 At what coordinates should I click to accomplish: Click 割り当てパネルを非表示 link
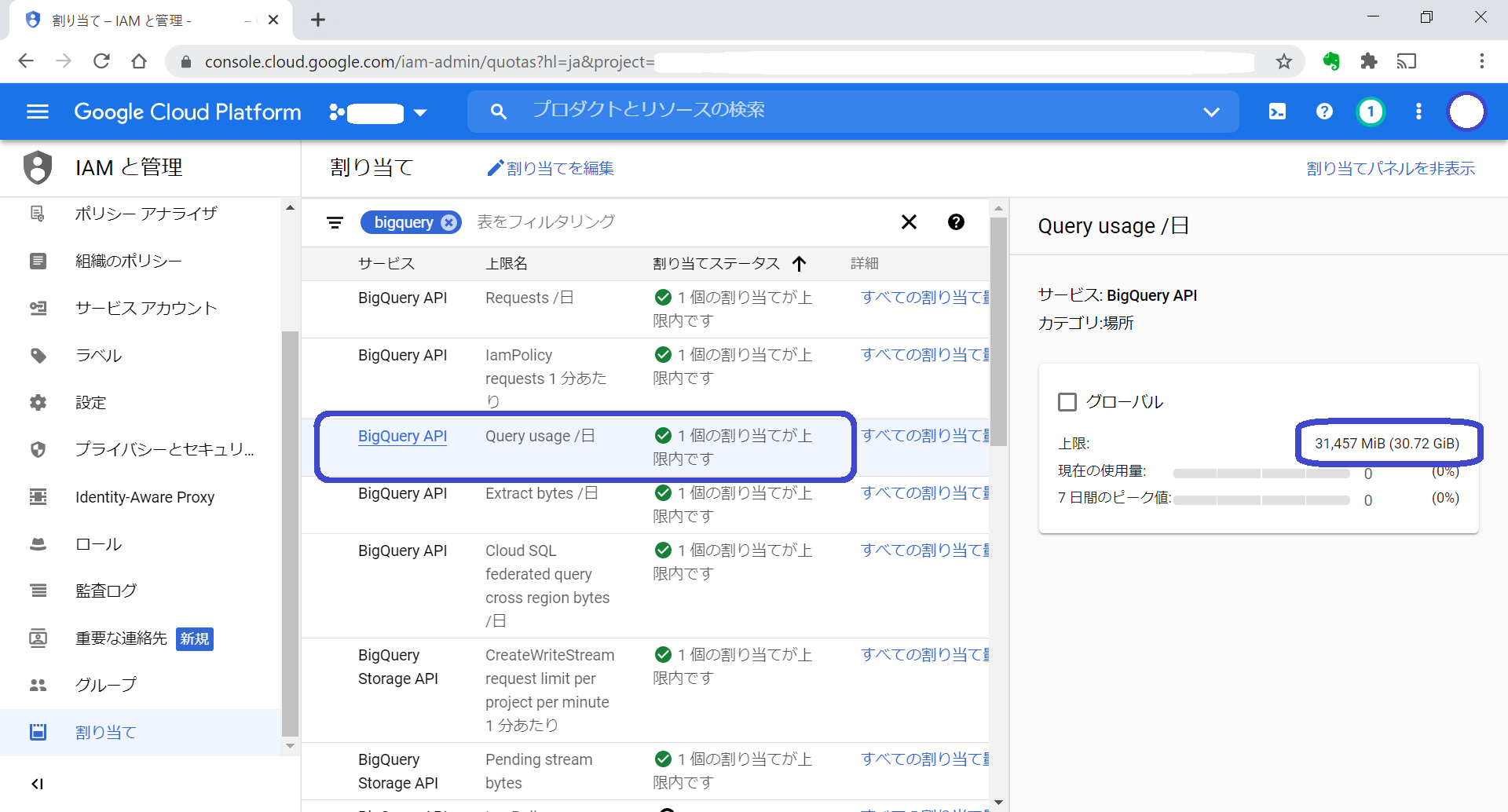1390,168
